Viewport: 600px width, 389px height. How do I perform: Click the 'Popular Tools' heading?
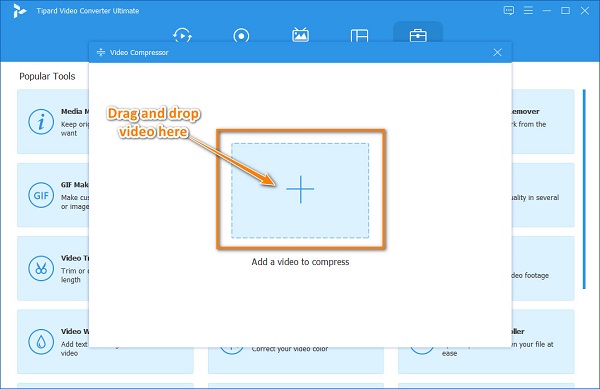[47, 76]
